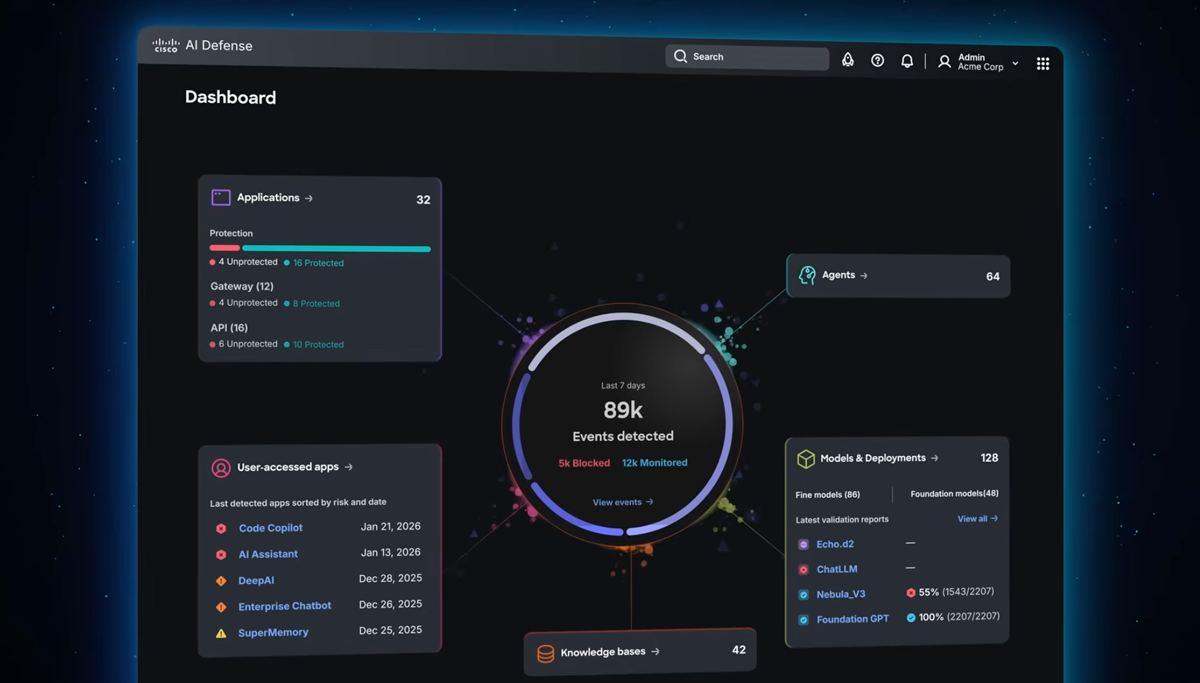Click the User-accessed apps person icon

point(221,468)
